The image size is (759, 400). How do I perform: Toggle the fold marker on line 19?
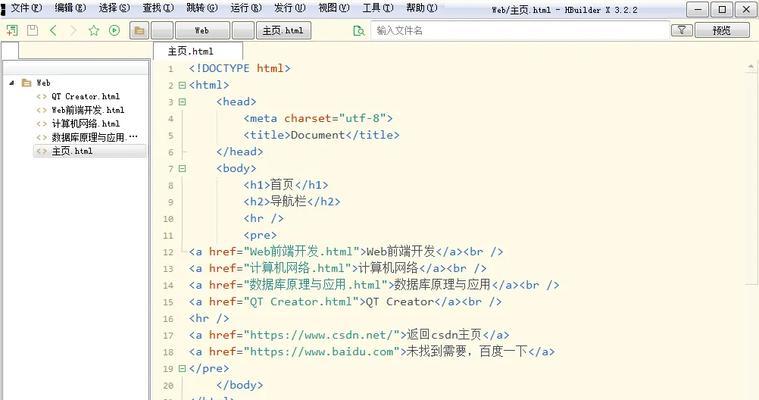pos(182,369)
